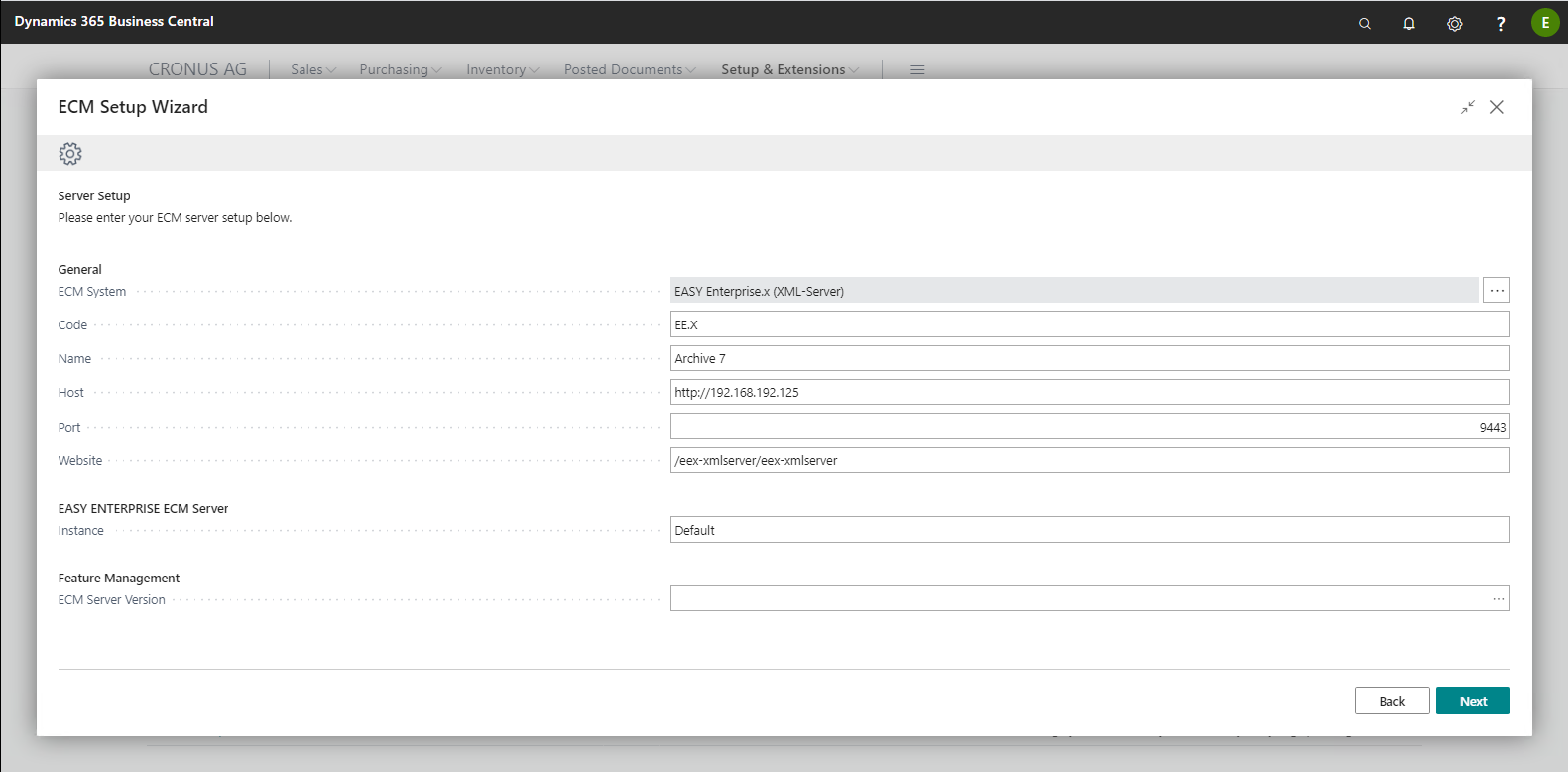1568x772 pixels.
Task: Collapse the wizard dialog to smaller view
Action: pyautogui.click(x=1467, y=107)
